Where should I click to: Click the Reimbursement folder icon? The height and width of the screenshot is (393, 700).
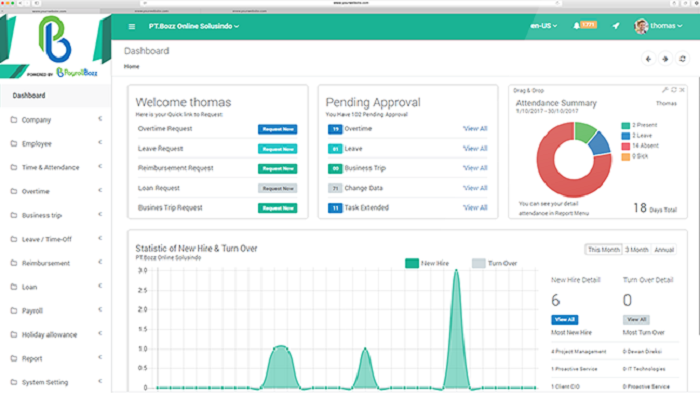14,263
